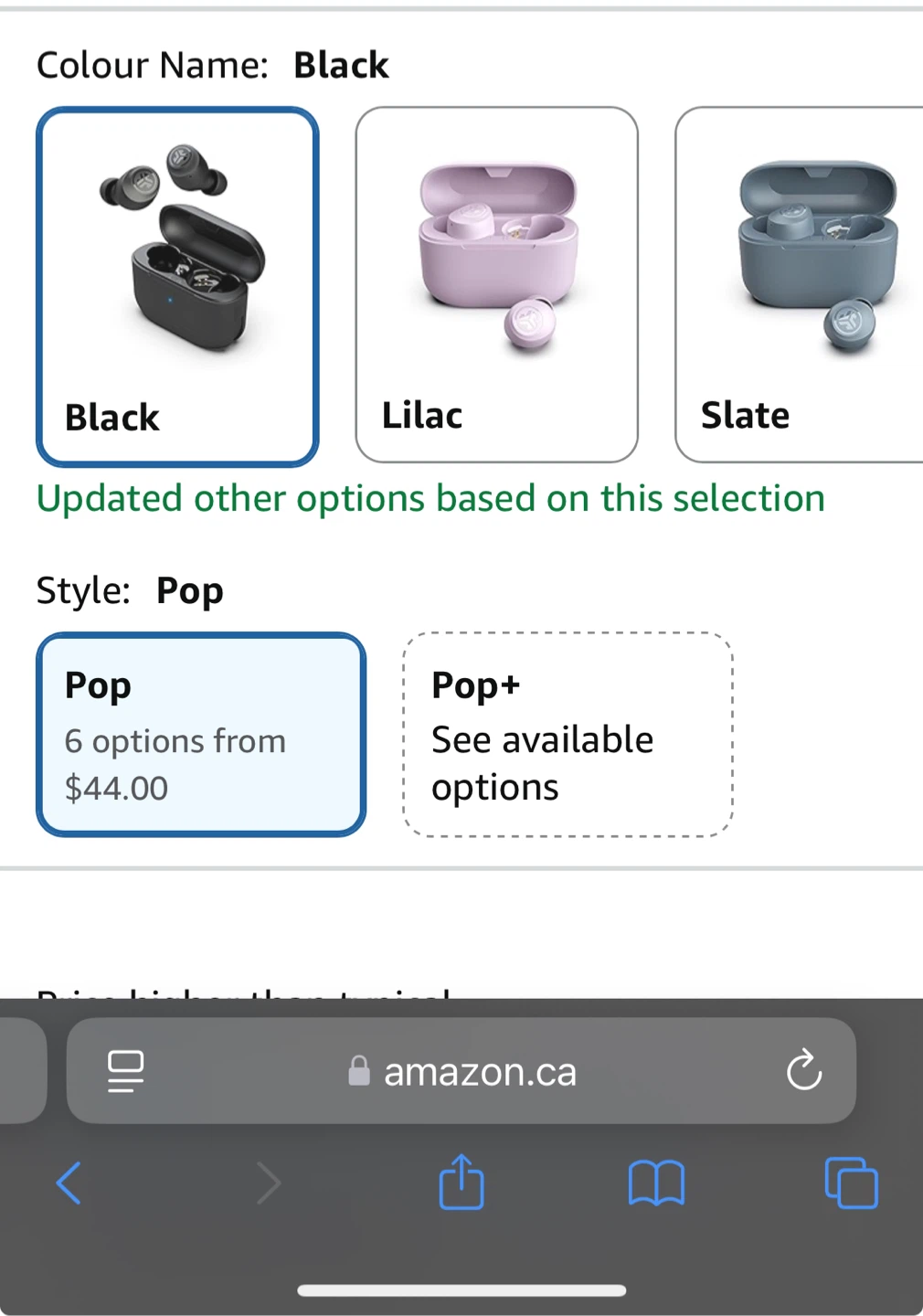Tap the forward navigation arrow
This screenshot has width=923, height=1316.
[268, 1183]
